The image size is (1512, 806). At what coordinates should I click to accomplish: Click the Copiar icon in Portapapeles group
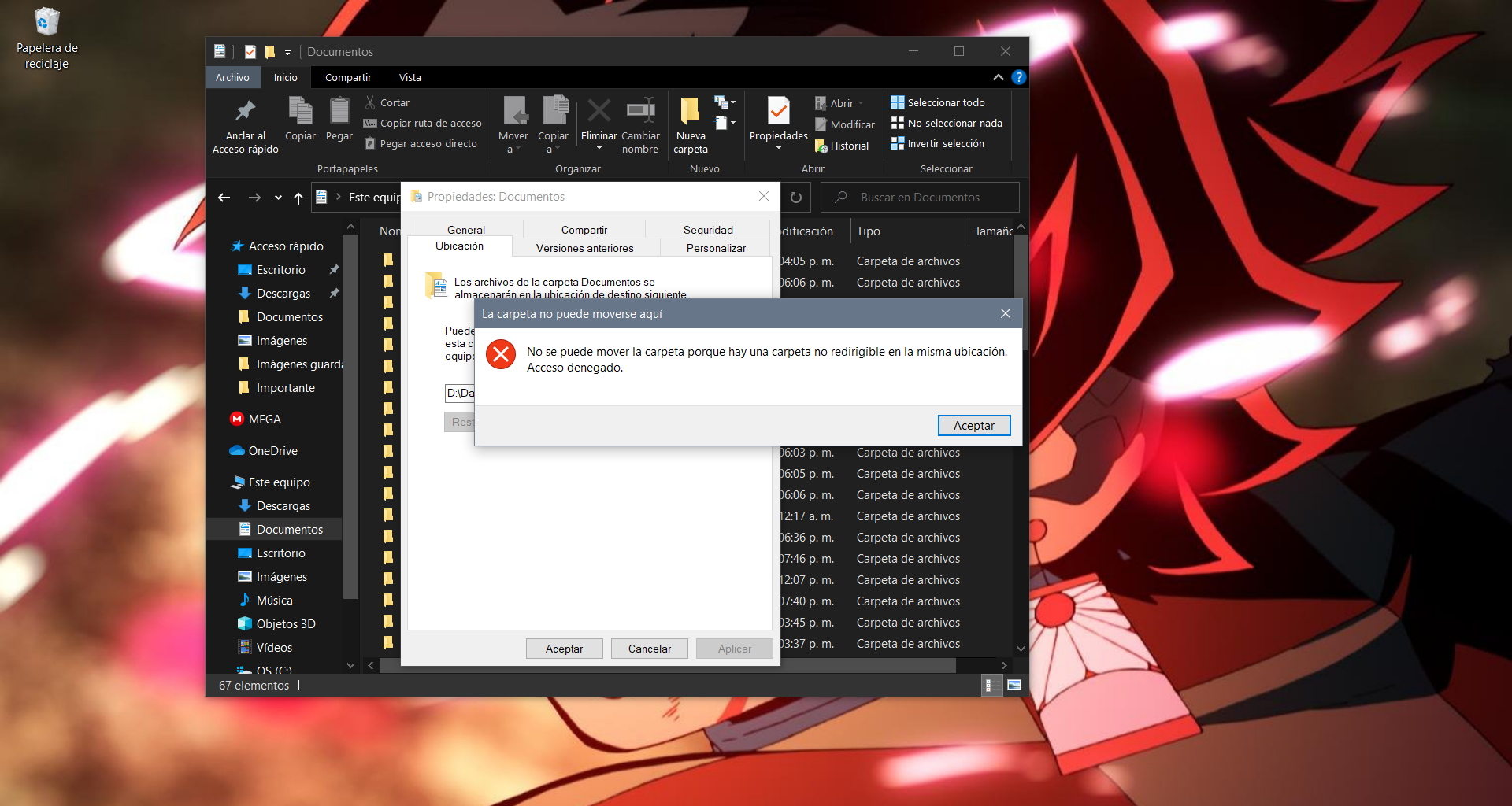[x=300, y=111]
